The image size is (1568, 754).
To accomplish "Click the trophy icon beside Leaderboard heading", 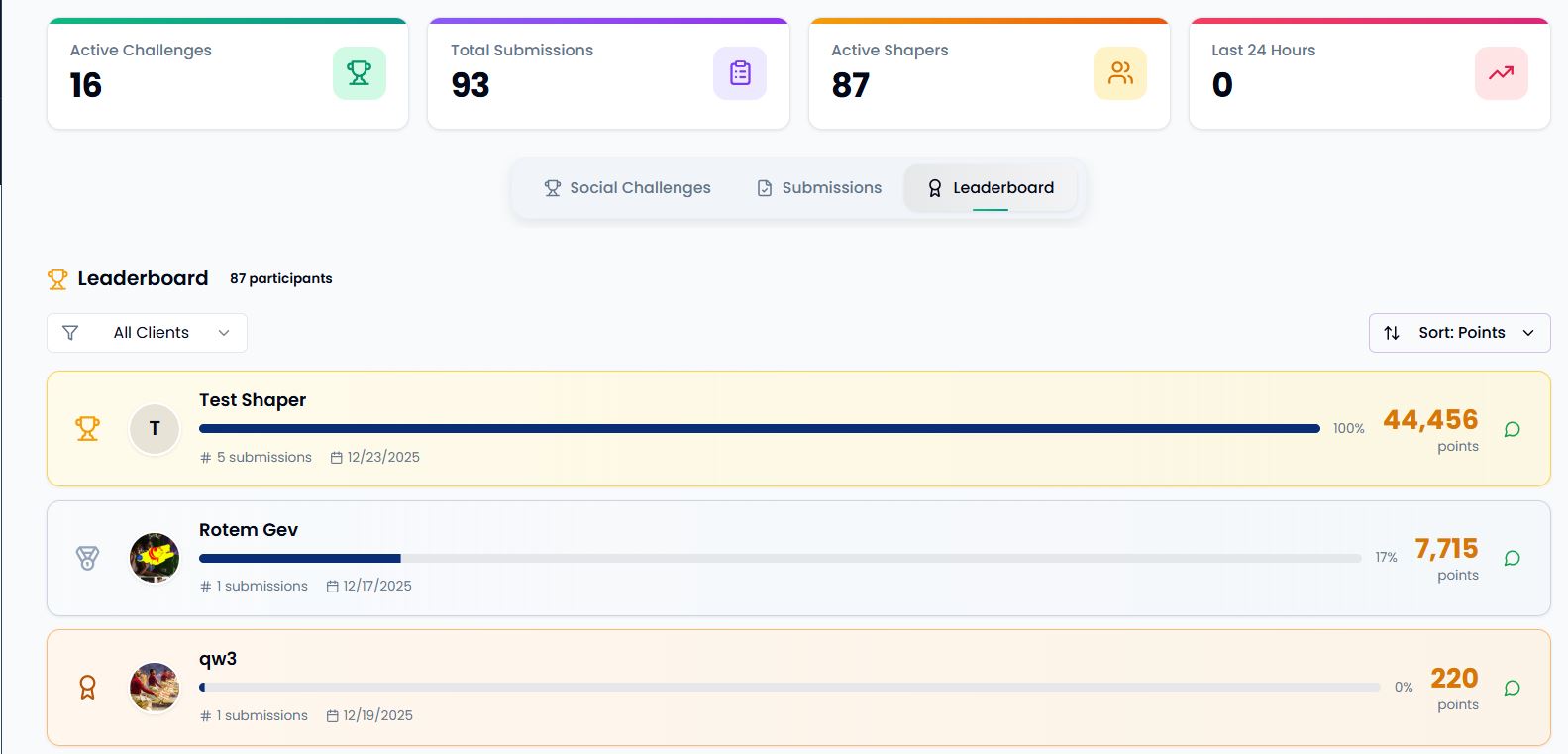I will point(57,279).
